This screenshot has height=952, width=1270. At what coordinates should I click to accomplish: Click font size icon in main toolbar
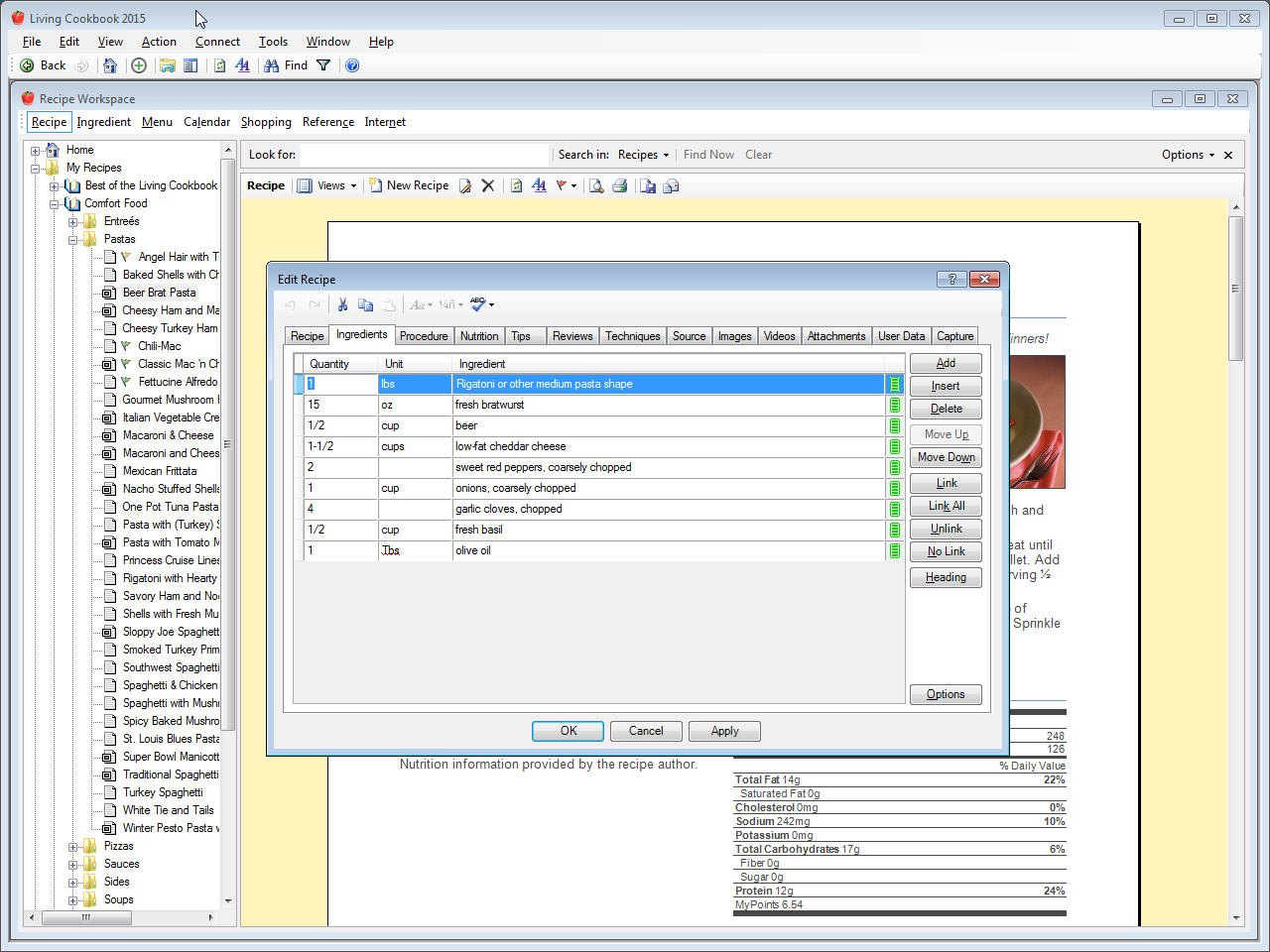coord(243,65)
